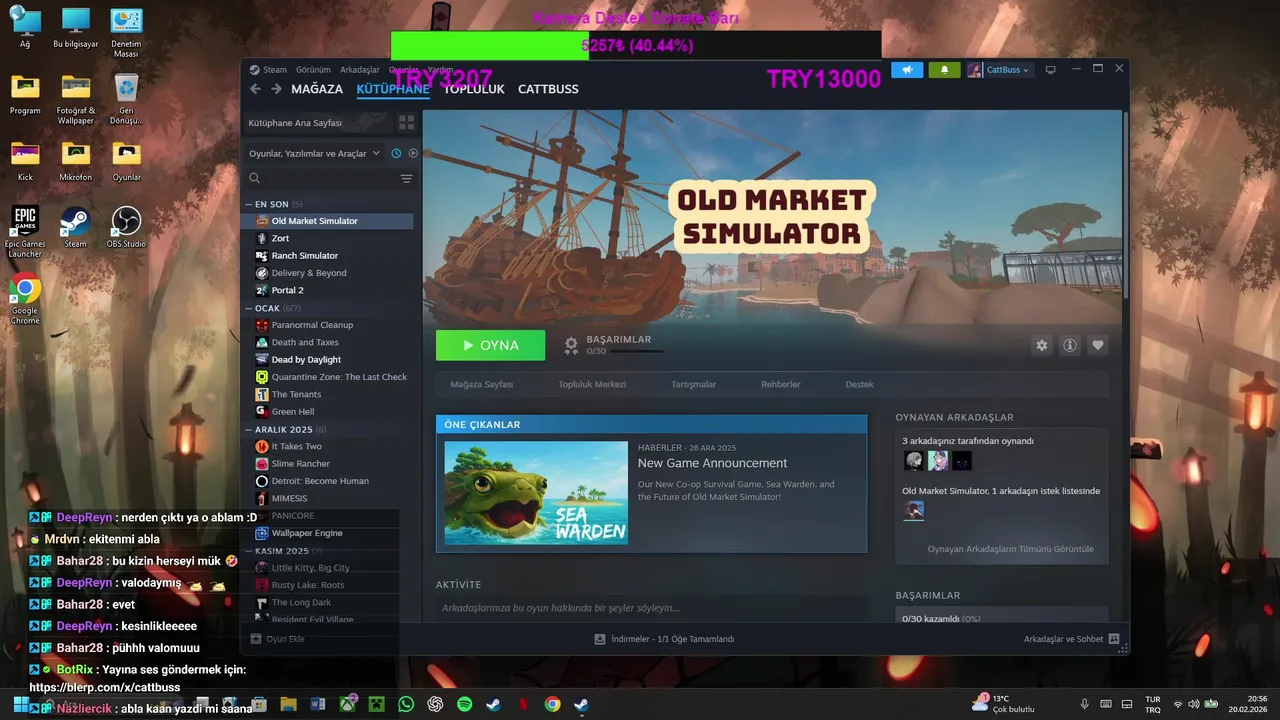Open the Steam menu
Image resolution: width=1280 pixels, height=720 pixels.
(x=275, y=70)
